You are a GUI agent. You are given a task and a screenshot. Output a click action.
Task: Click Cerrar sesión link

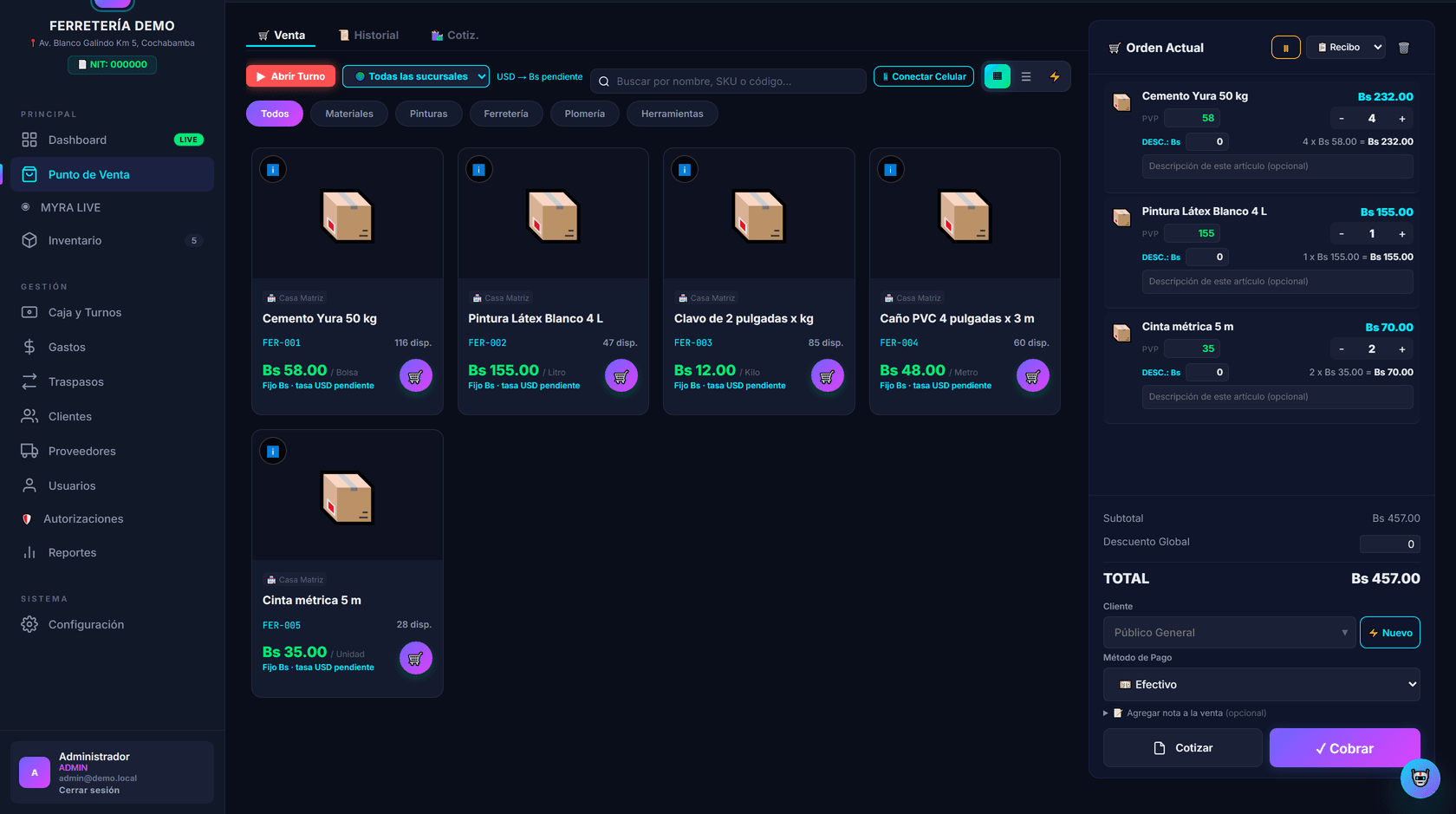[89, 791]
